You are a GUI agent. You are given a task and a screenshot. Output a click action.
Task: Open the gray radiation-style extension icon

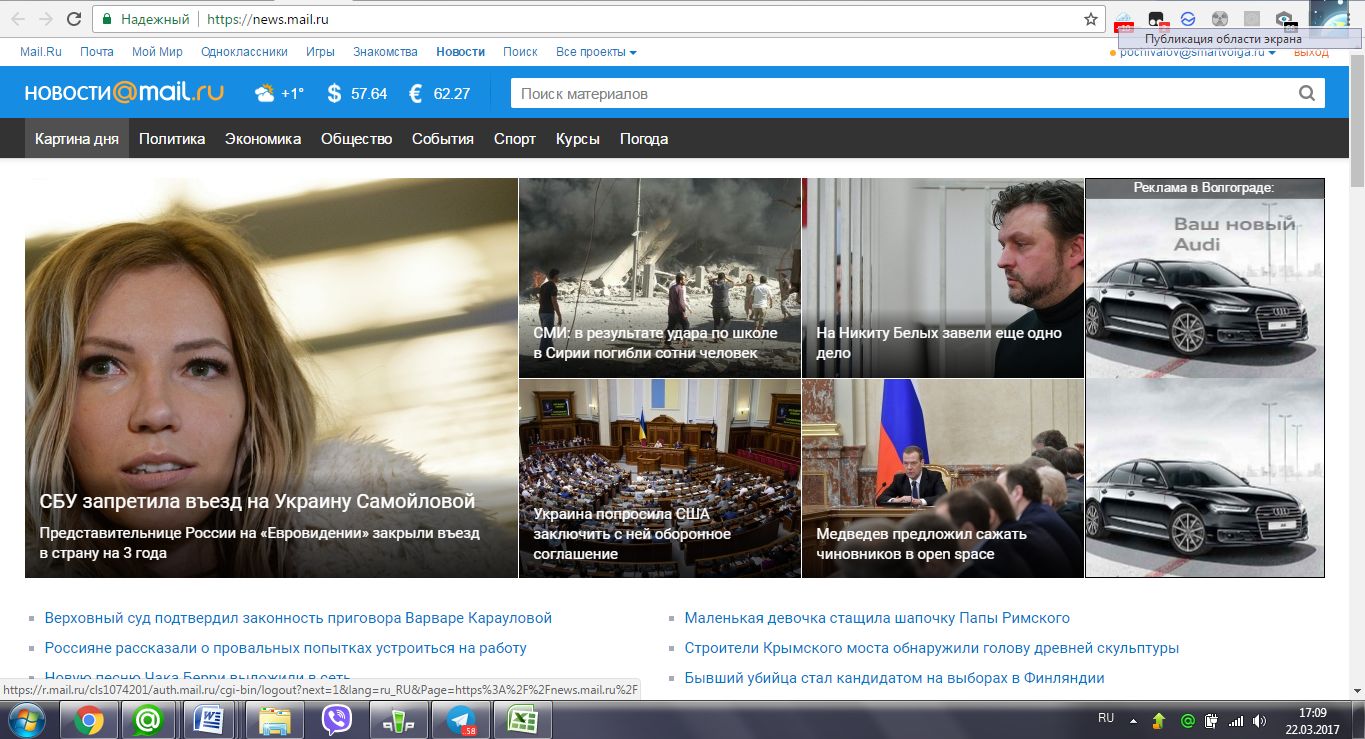[1219, 19]
